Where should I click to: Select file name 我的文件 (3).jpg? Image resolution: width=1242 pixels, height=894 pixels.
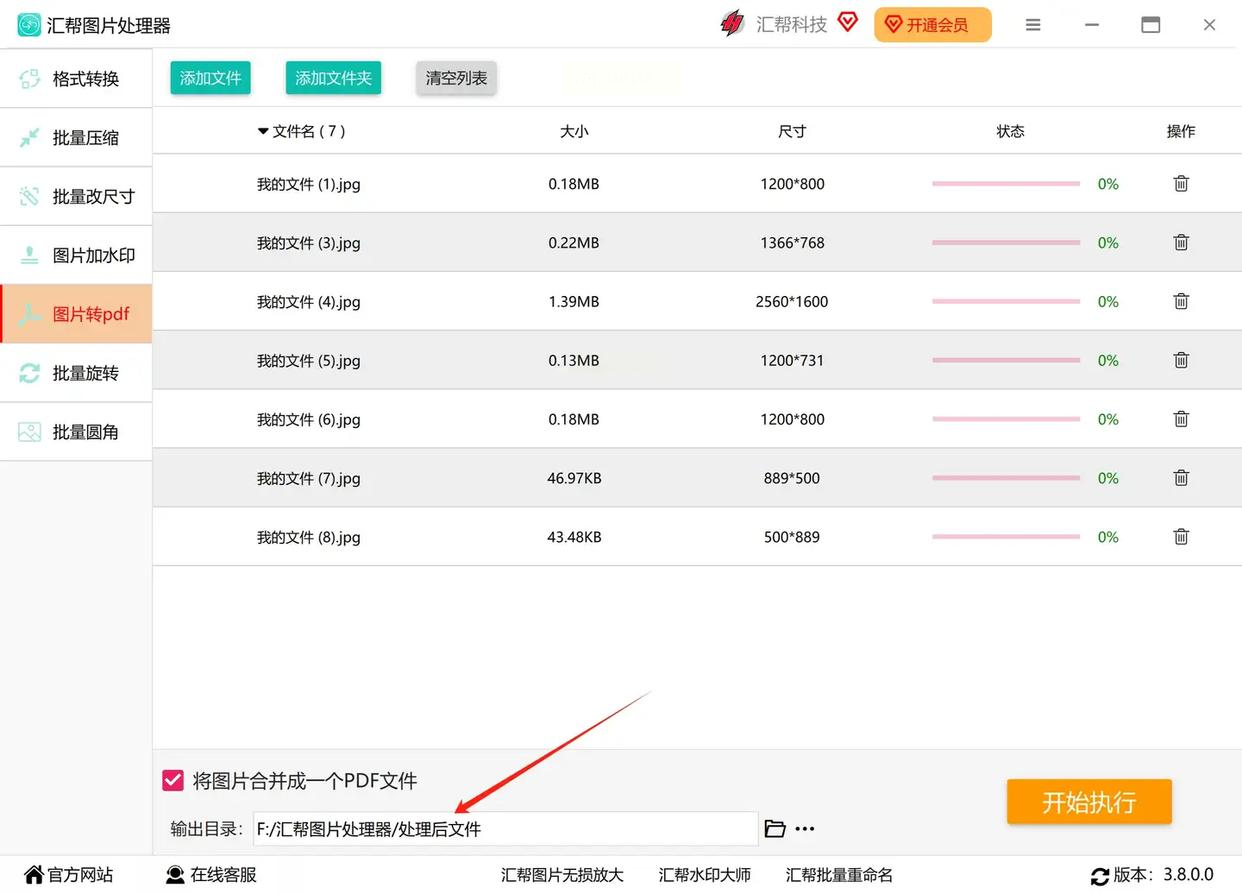(x=308, y=243)
